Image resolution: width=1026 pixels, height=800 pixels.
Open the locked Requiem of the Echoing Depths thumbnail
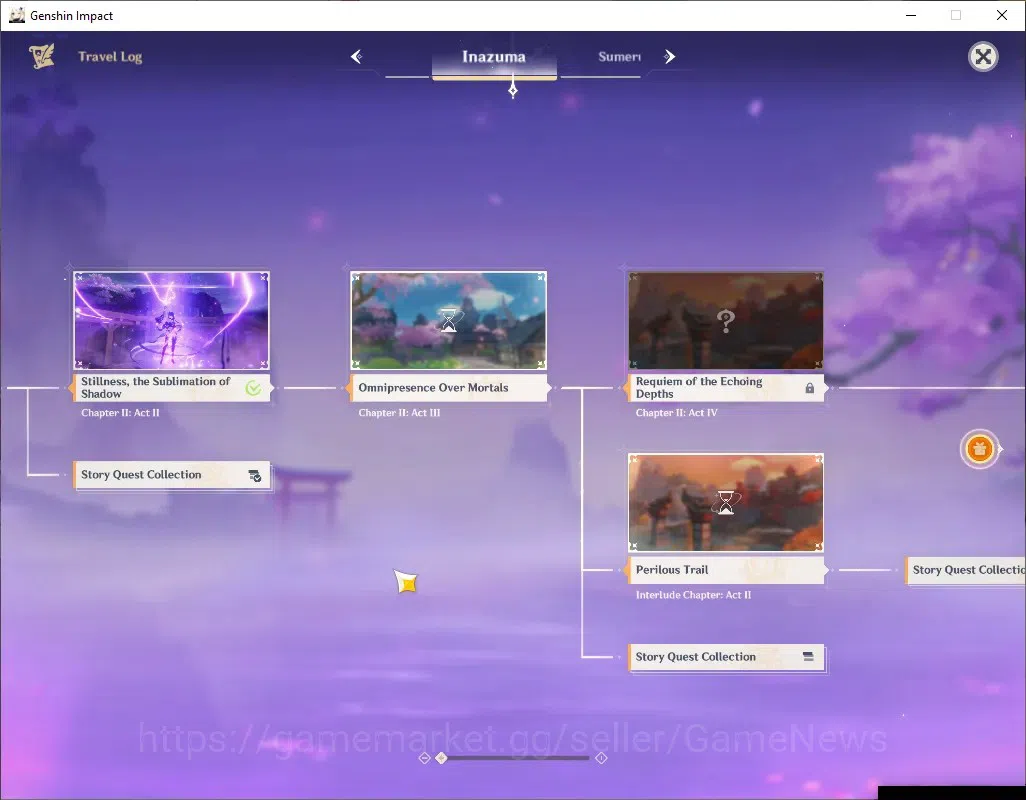tap(726, 321)
